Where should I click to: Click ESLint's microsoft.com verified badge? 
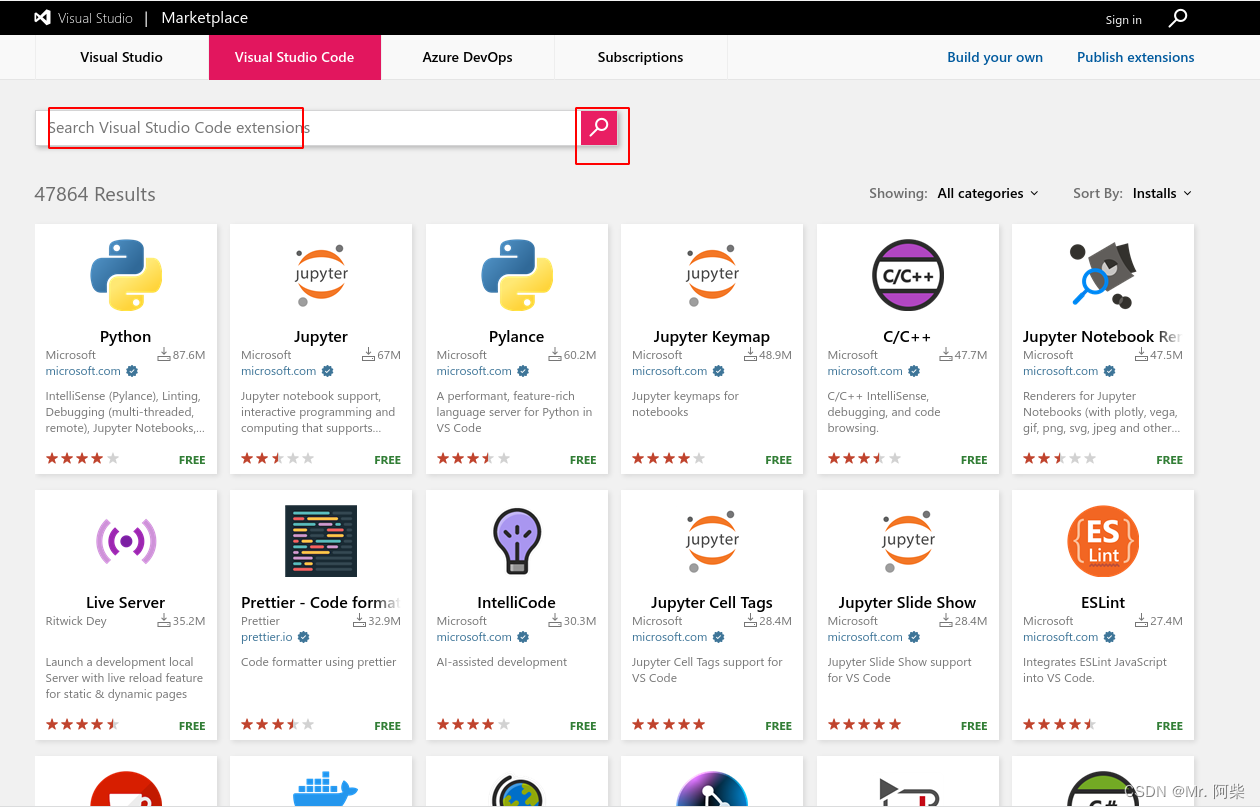[x=1109, y=637]
